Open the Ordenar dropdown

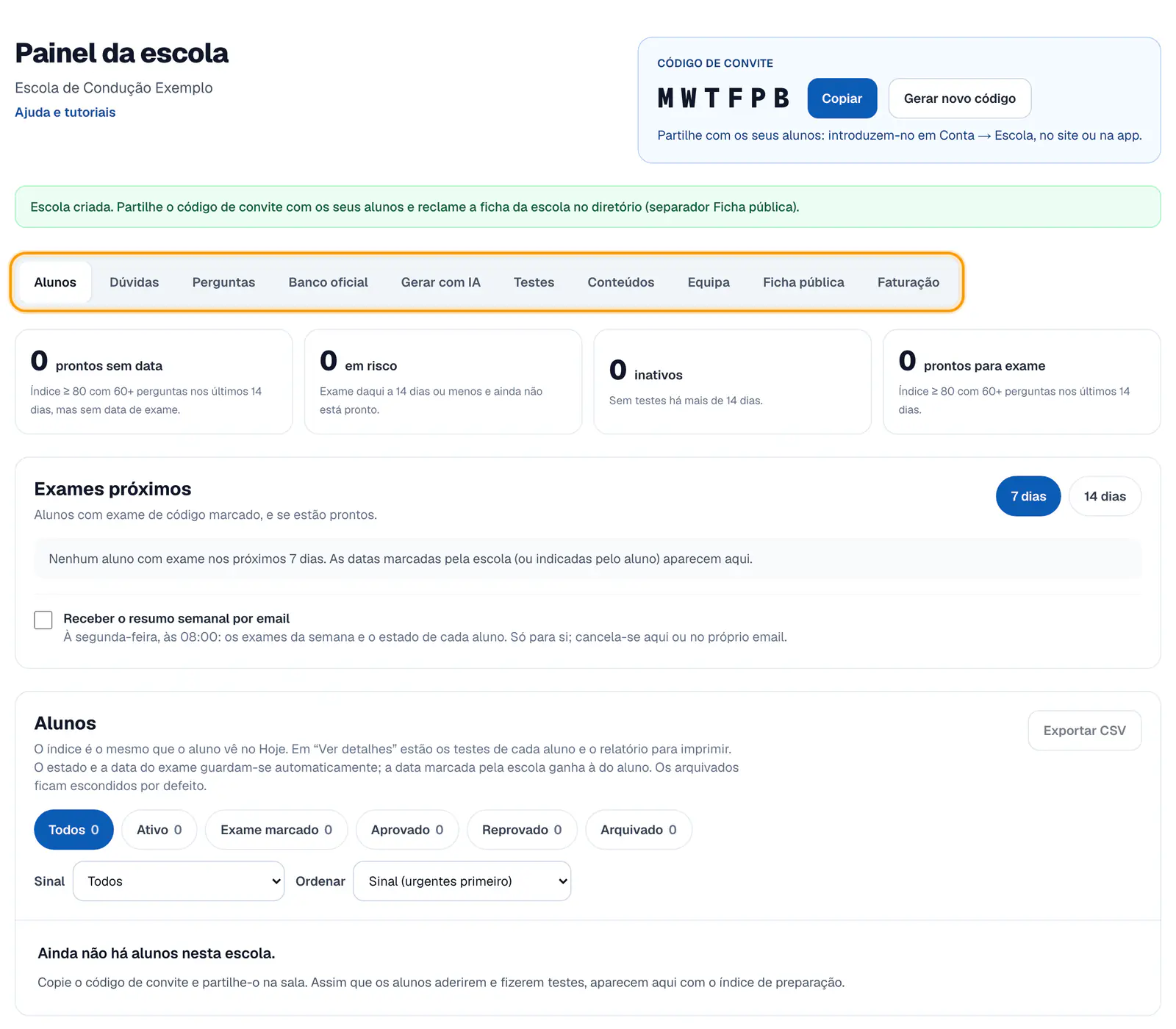point(462,881)
